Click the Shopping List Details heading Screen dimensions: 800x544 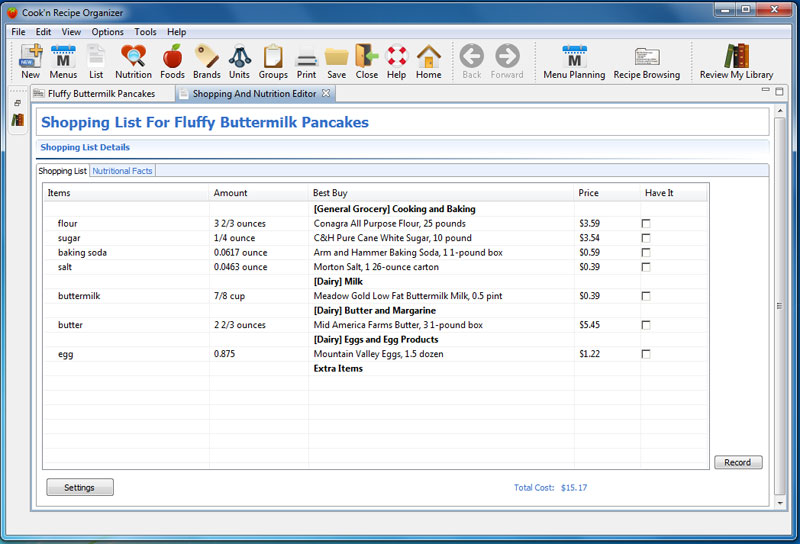(x=85, y=147)
